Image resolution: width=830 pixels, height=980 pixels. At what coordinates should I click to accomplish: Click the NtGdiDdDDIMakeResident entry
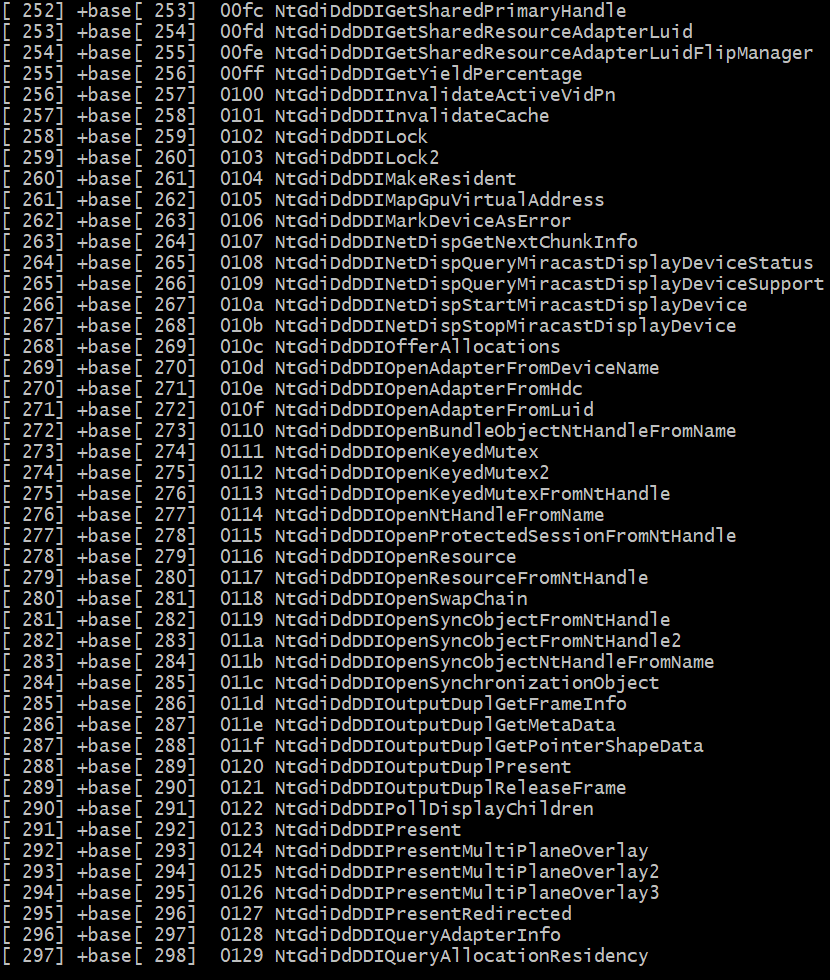[396, 179]
